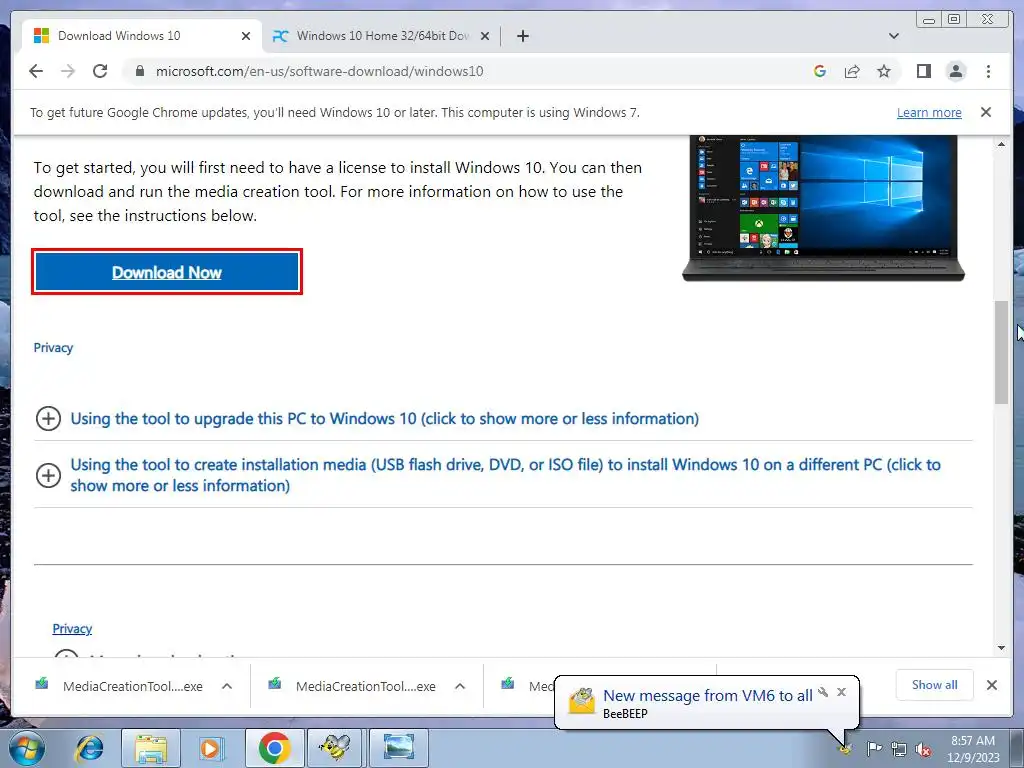Image resolution: width=1024 pixels, height=768 pixels.
Task: Click the page vertical scrollbar thumb
Action: tap(1001, 353)
